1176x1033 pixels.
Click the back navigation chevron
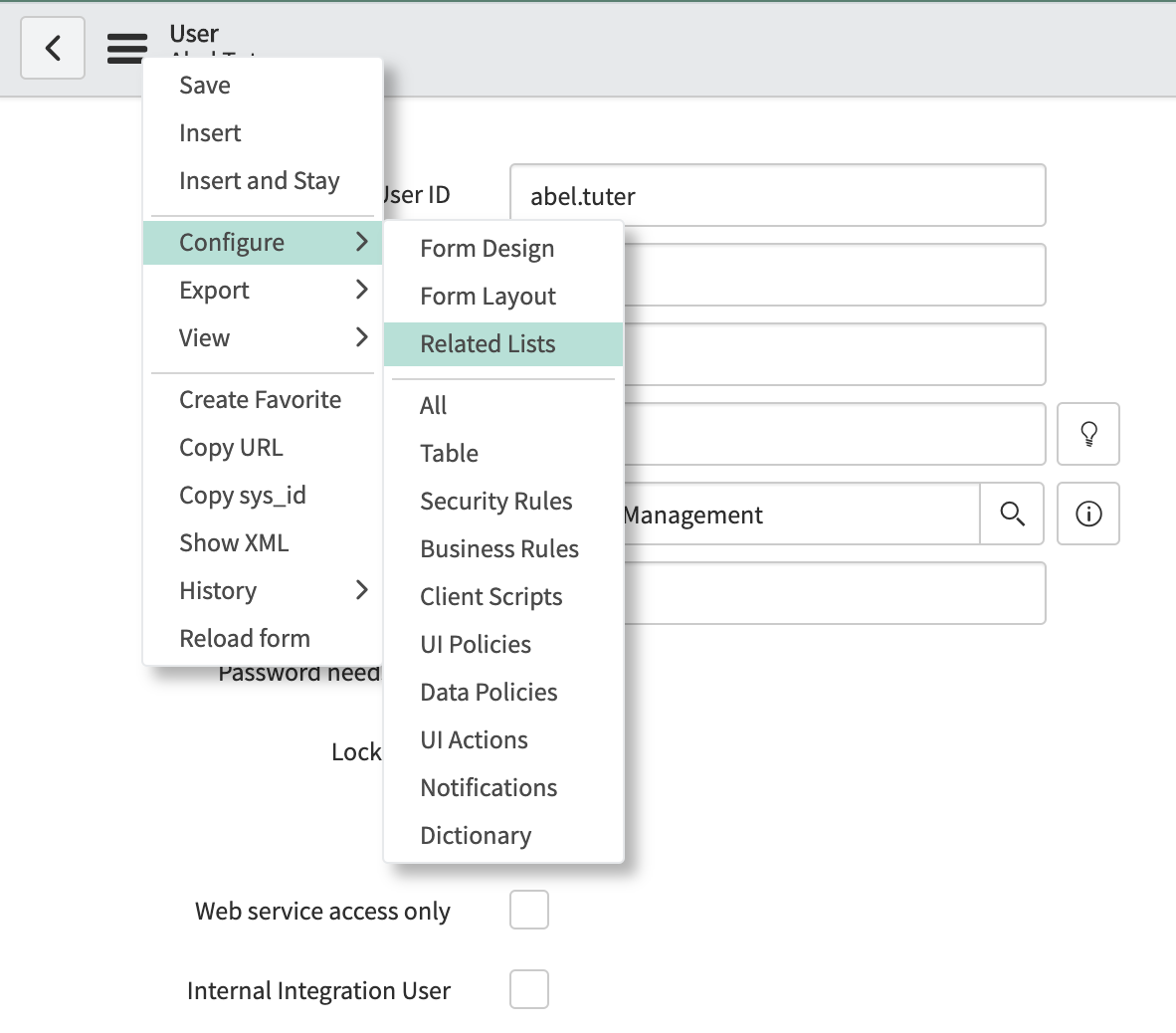tap(52, 47)
